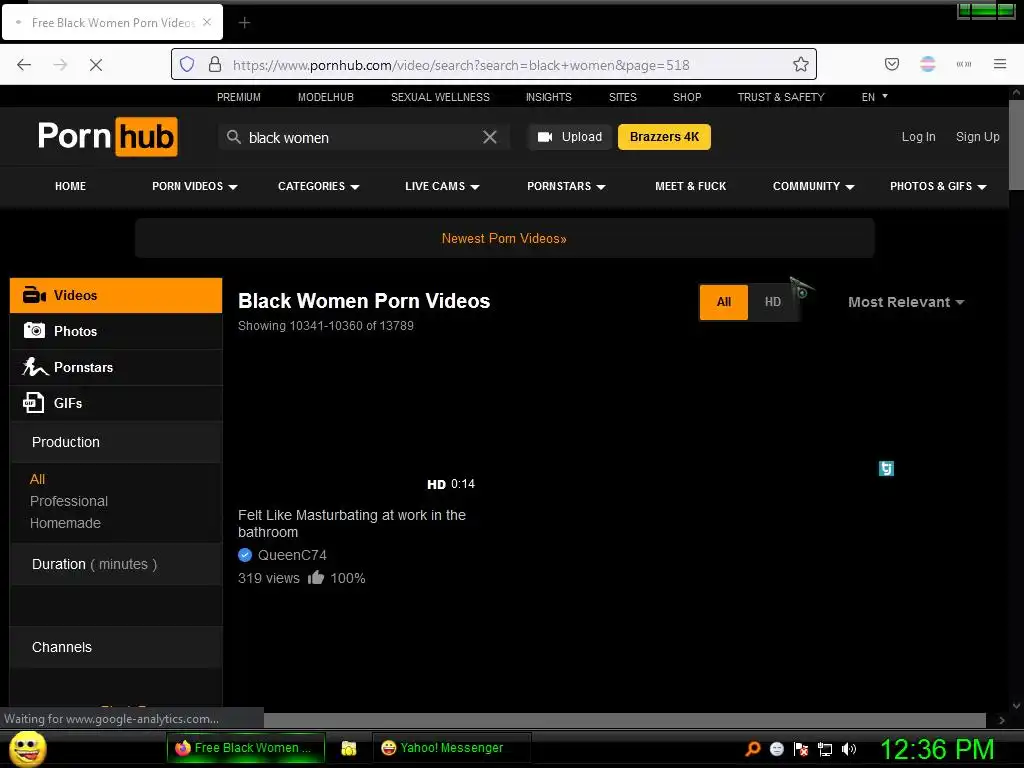Image resolution: width=1024 pixels, height=768 pixels.
Task: Expand the Porn Videos nav dropdown
Action: click(x=195, y=186)
